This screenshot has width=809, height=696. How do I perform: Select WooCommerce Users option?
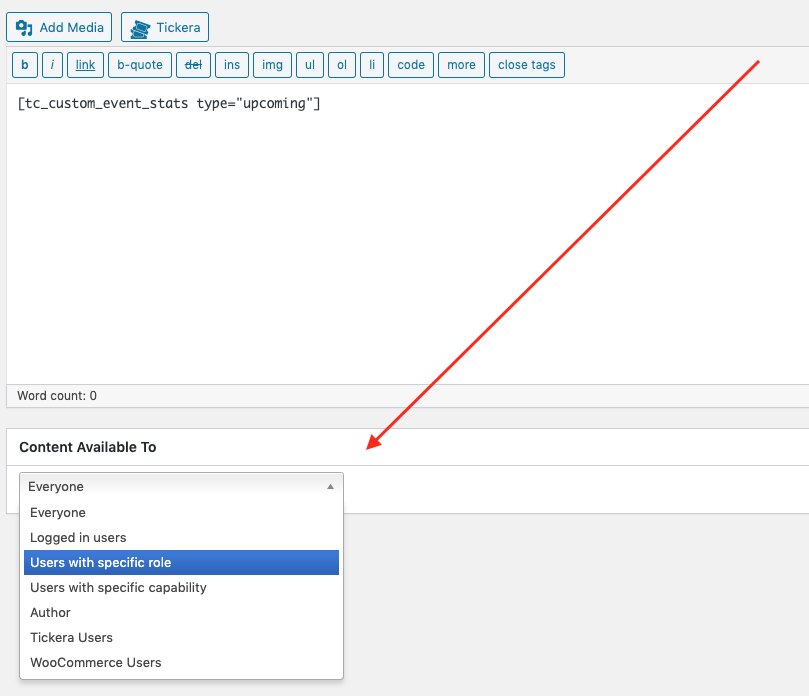click(181, 662)
